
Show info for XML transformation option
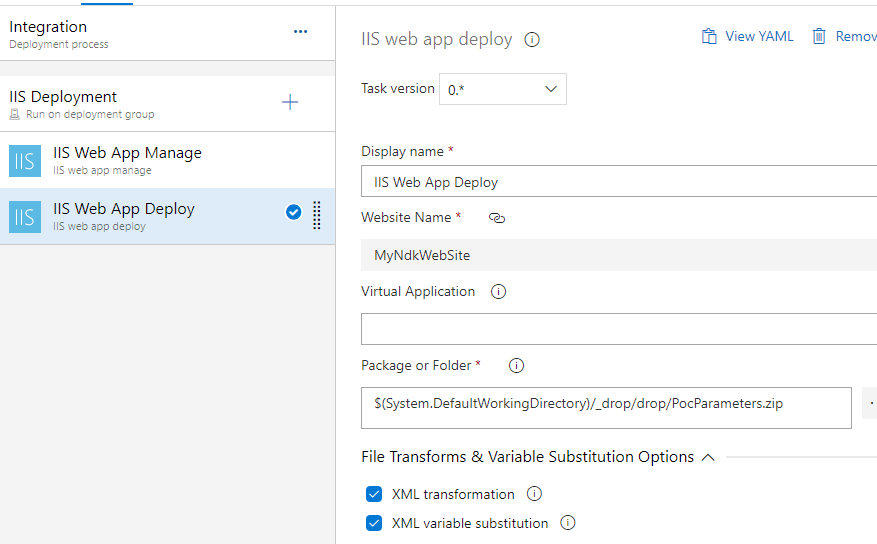534,494
